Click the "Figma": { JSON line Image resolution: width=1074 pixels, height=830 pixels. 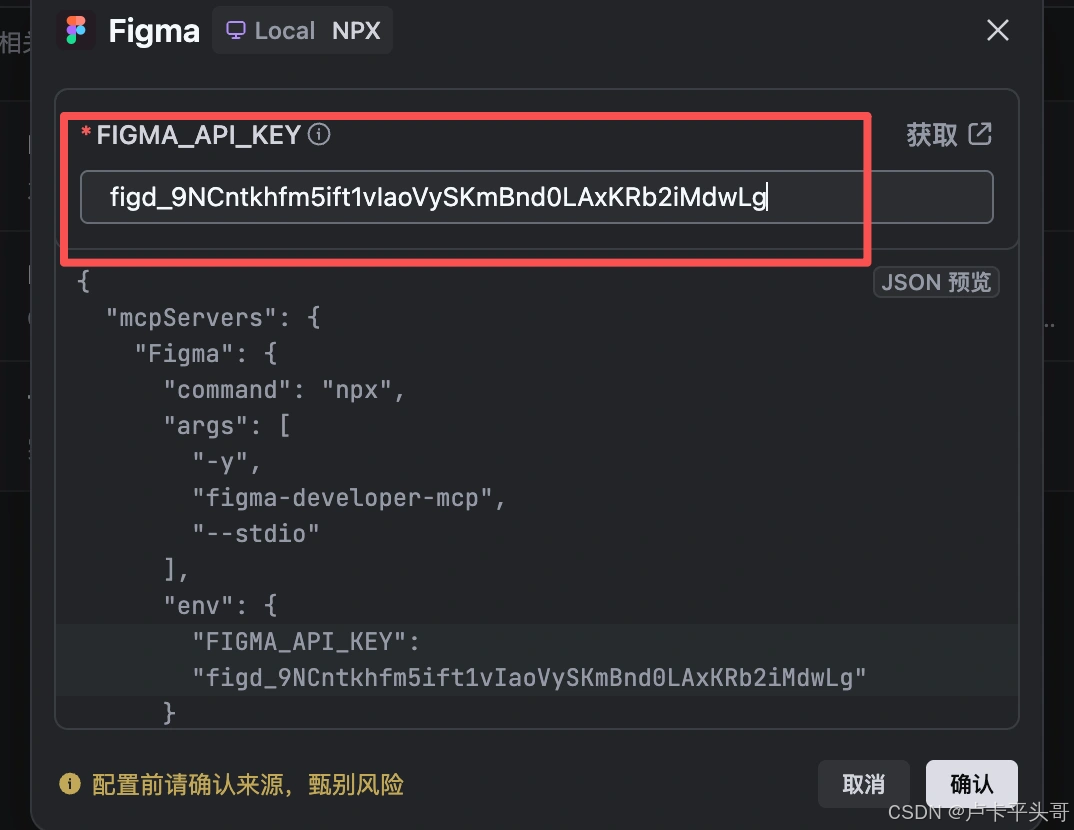point(205,353)
